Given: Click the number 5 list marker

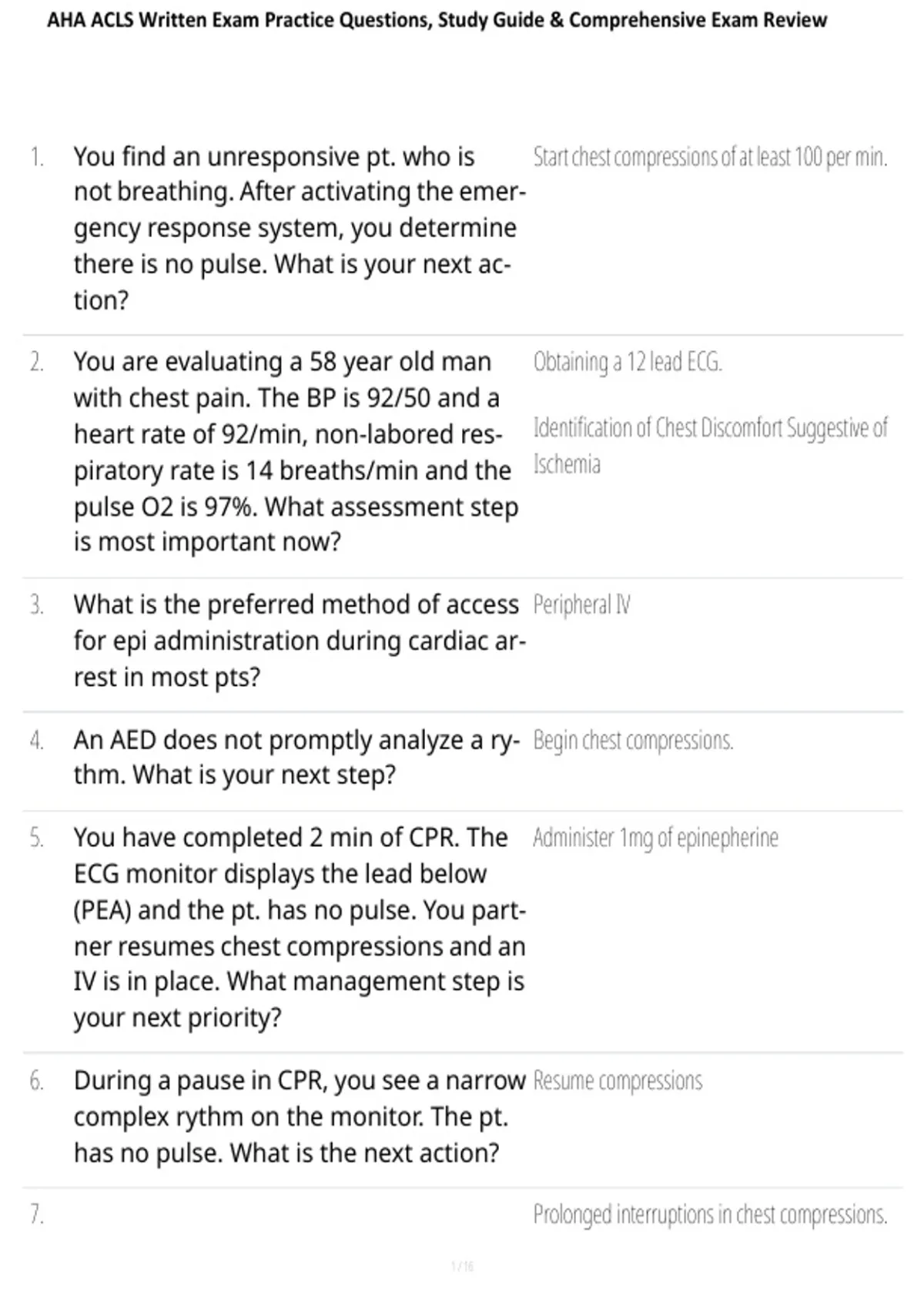Looking at the screenshot, I should [36, 838].
